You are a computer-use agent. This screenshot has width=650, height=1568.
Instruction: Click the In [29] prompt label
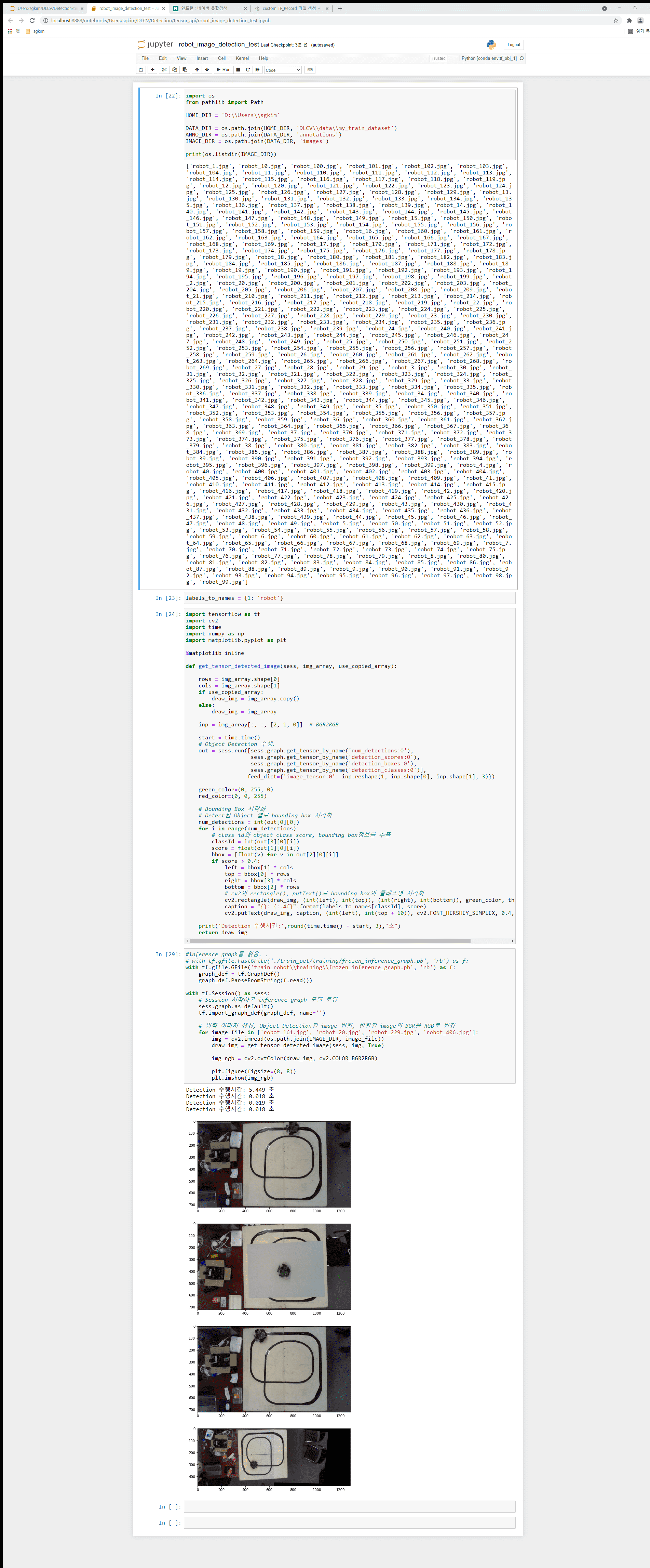coord(168,954)
